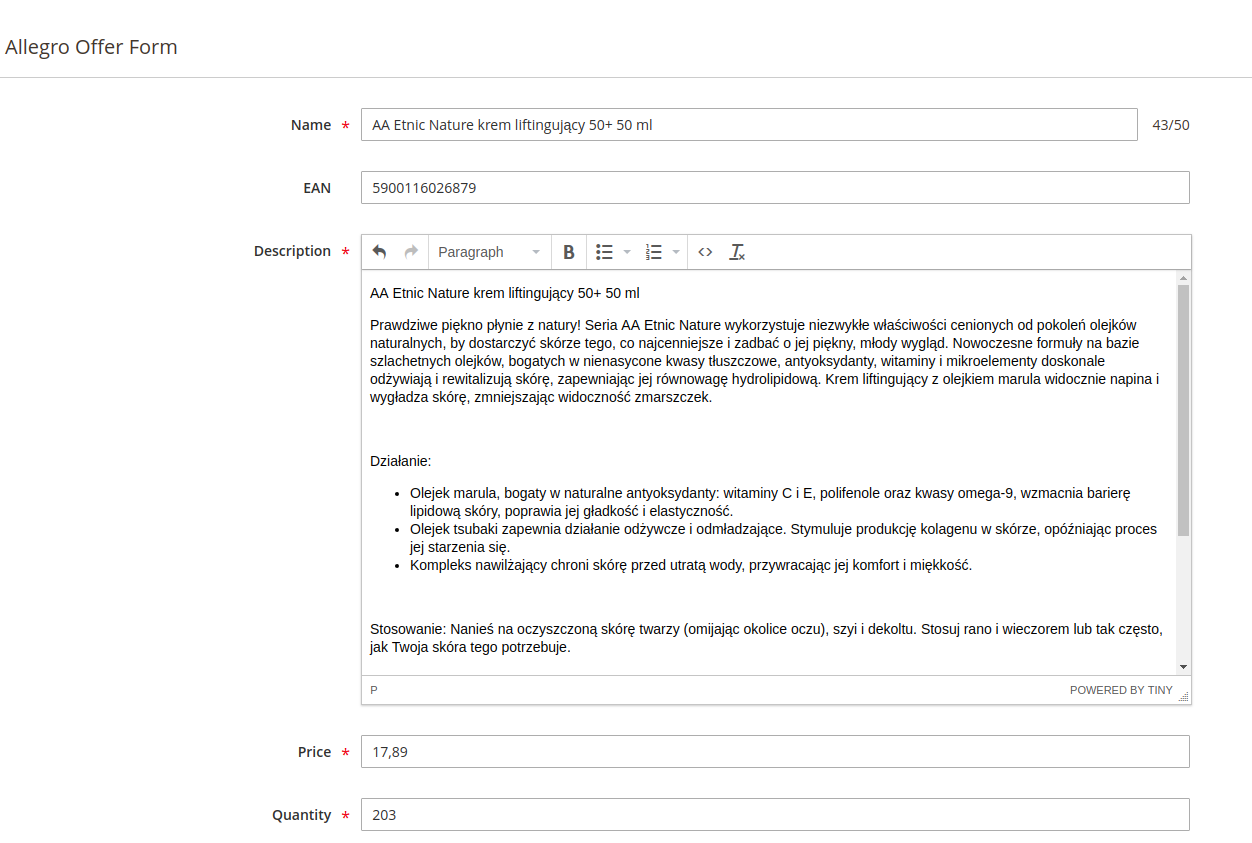Click the Name input field
1252x843 pixels.
[748, 125]
